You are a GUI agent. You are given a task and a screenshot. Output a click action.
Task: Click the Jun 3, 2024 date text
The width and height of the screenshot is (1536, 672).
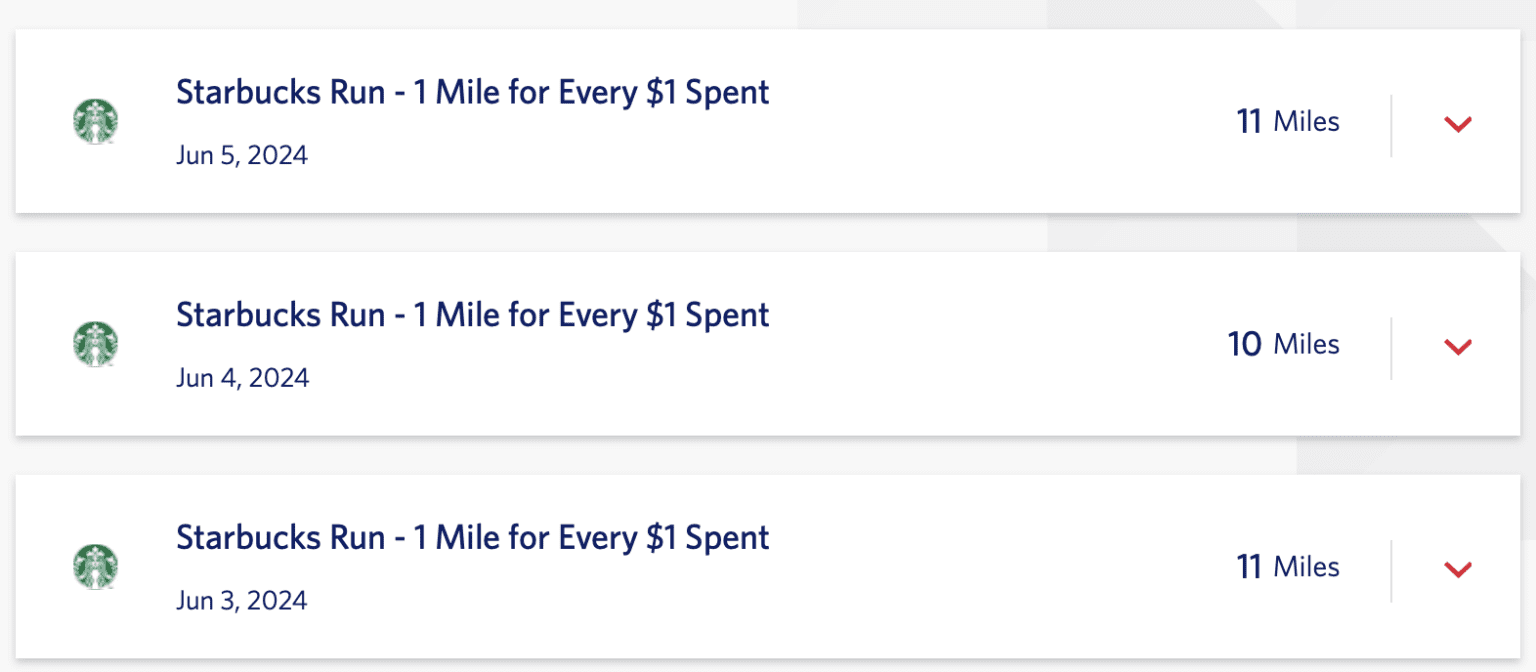[x=242, y=600]
